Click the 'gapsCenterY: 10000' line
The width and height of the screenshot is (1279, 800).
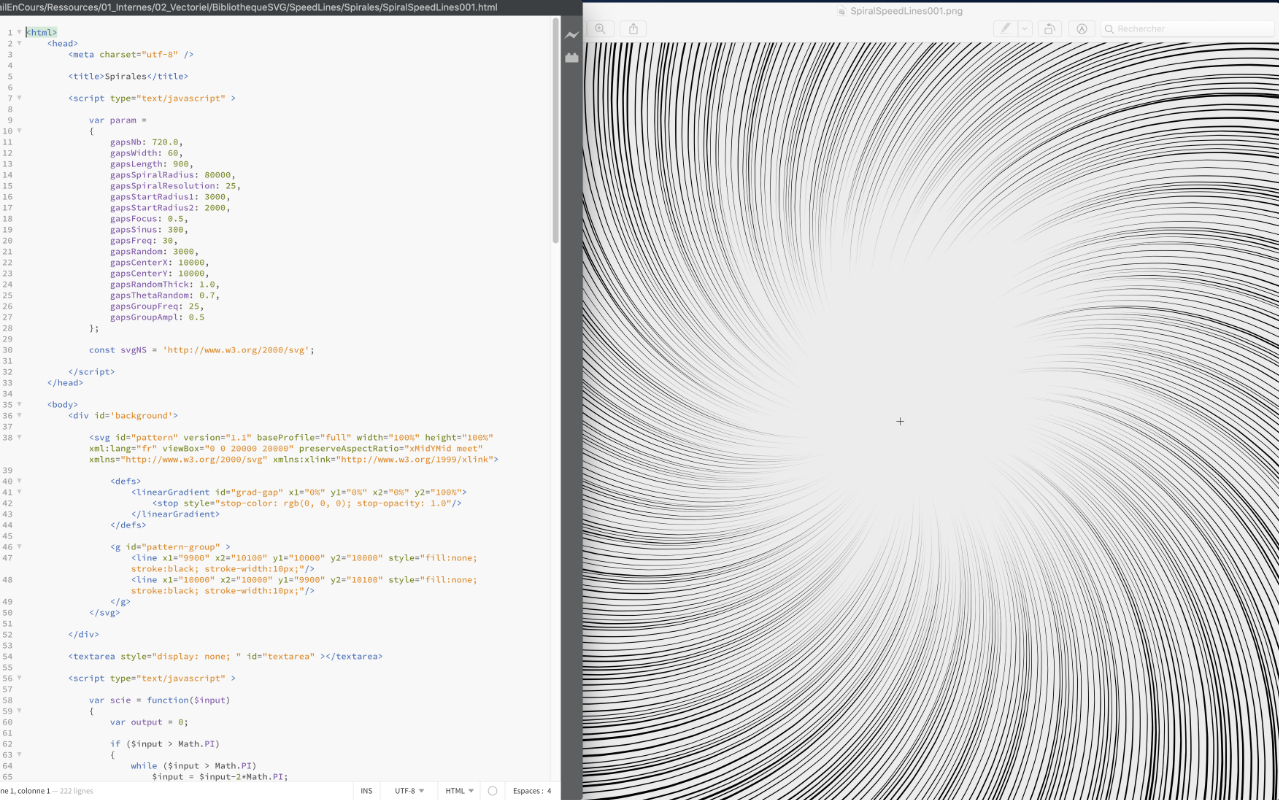(161, 274)
